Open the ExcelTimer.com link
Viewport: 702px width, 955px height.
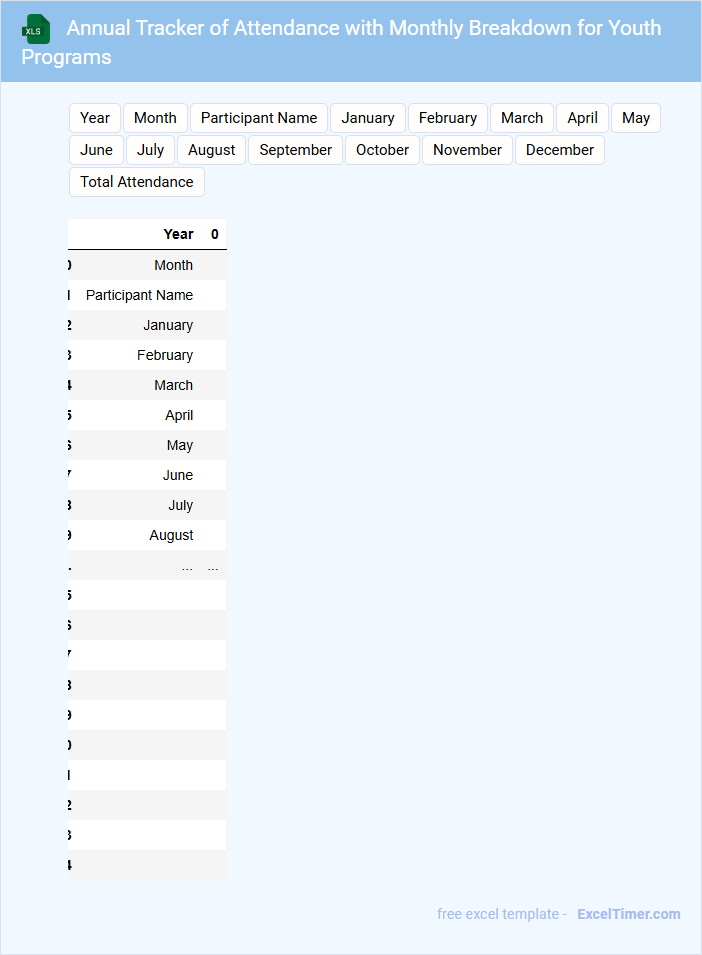[x=629, y=914]
